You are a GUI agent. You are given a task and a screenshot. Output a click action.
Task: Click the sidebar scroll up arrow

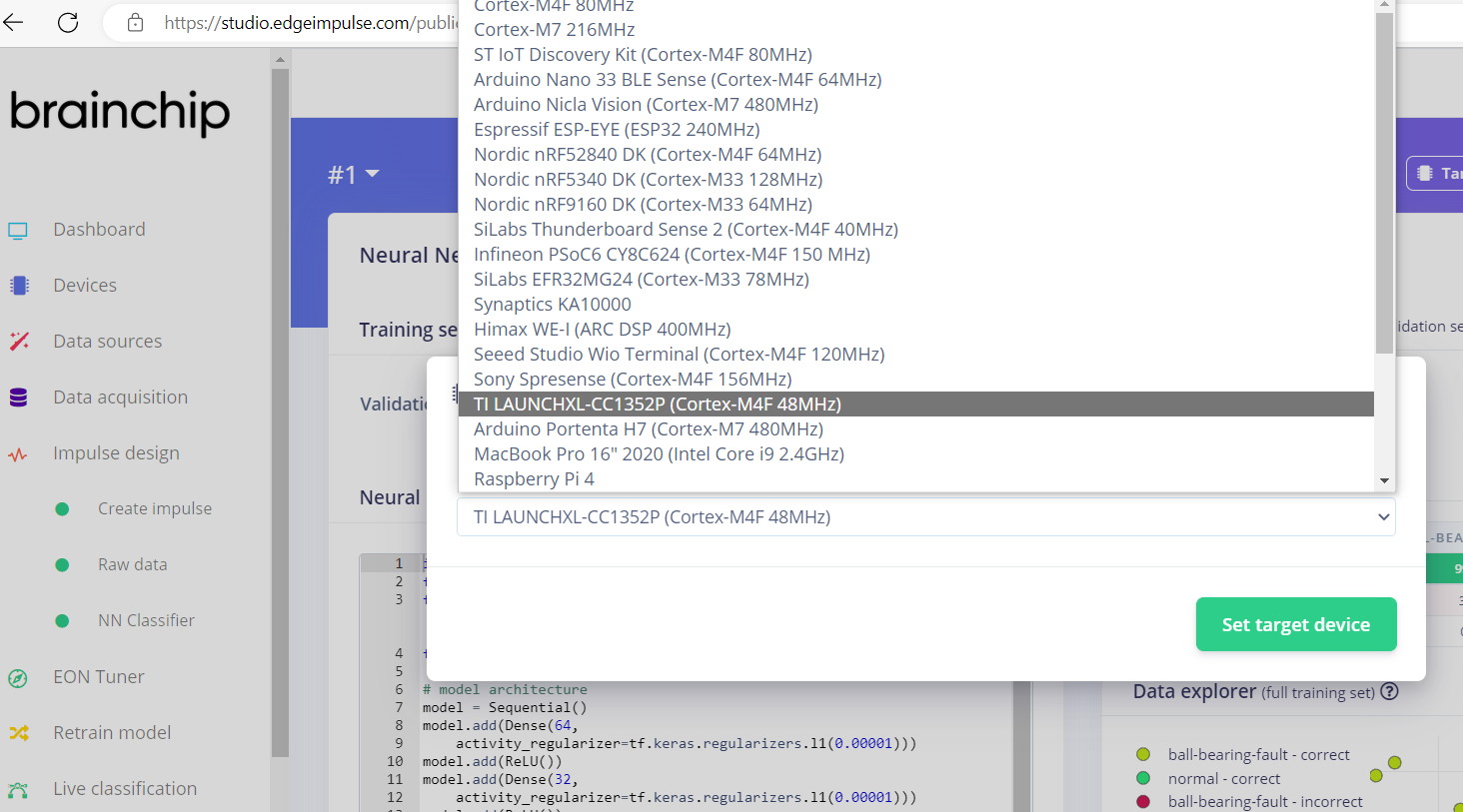(280, 60)
